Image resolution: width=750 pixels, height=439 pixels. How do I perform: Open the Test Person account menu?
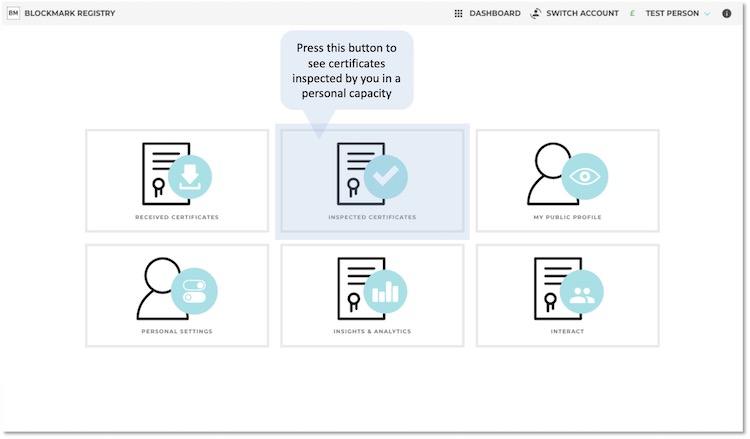coord(672,13)
